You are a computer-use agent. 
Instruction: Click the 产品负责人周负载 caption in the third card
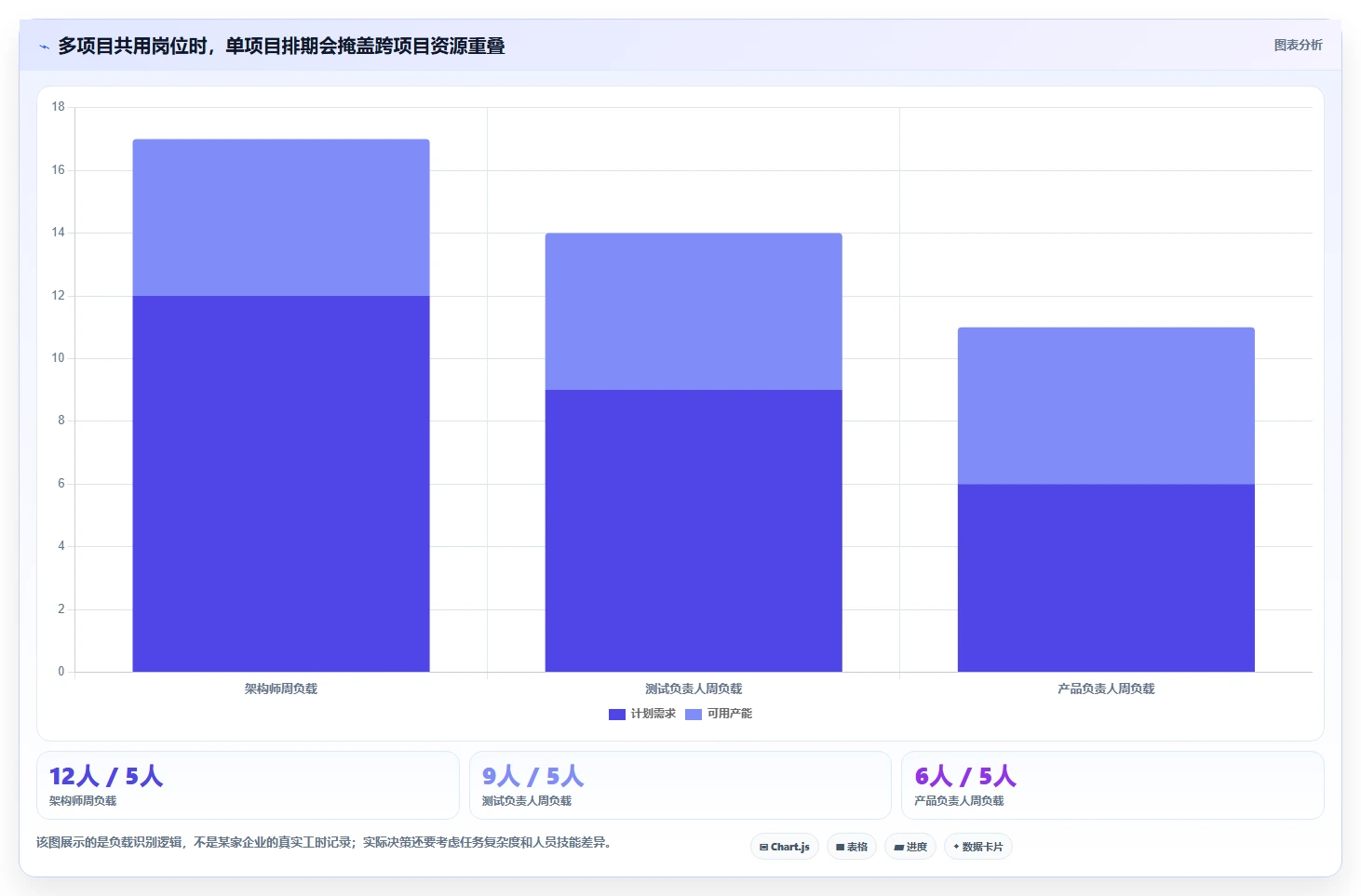(x=959, y=801)
